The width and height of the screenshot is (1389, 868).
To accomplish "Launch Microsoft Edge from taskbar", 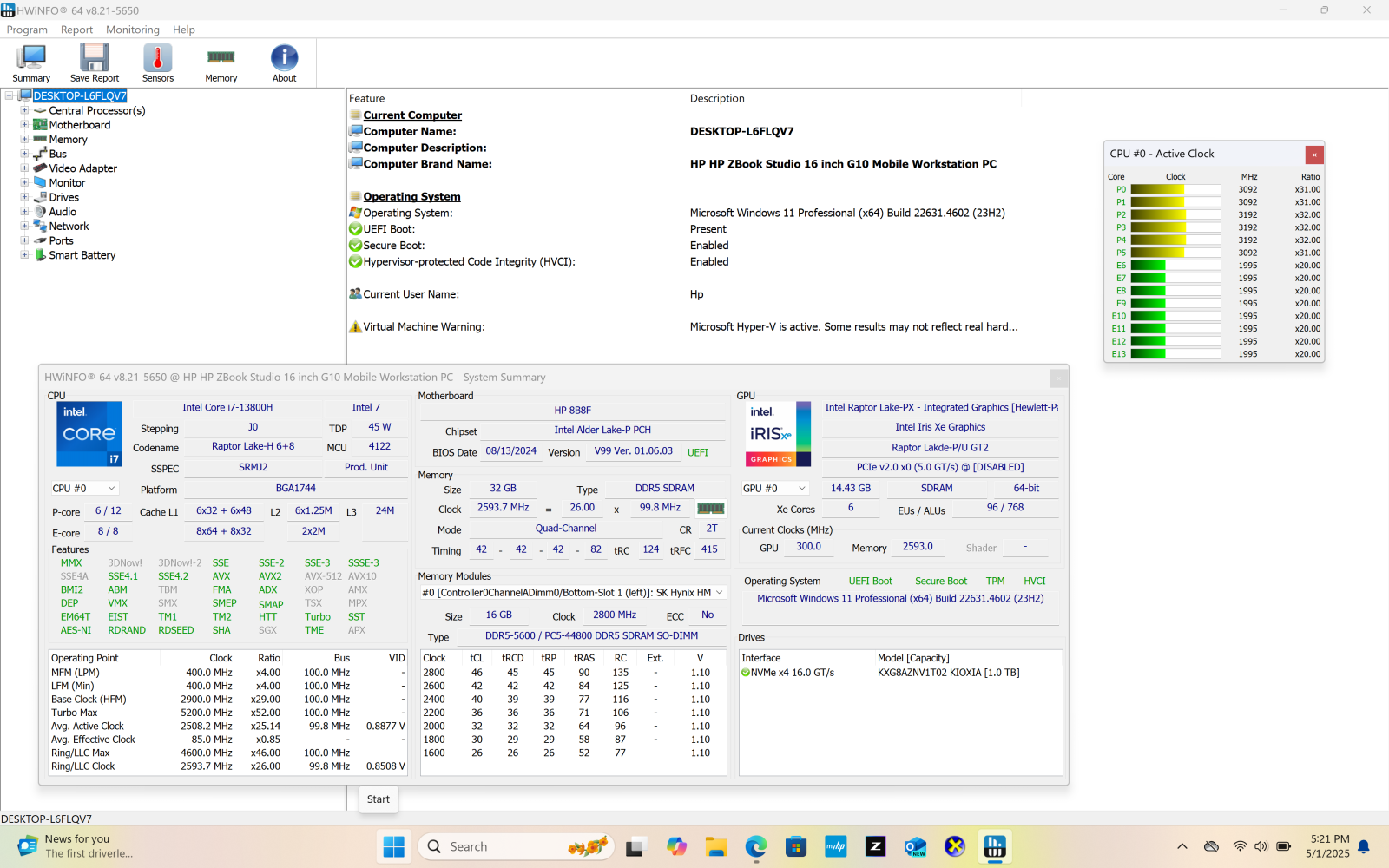I will click(x=756, y=846).
